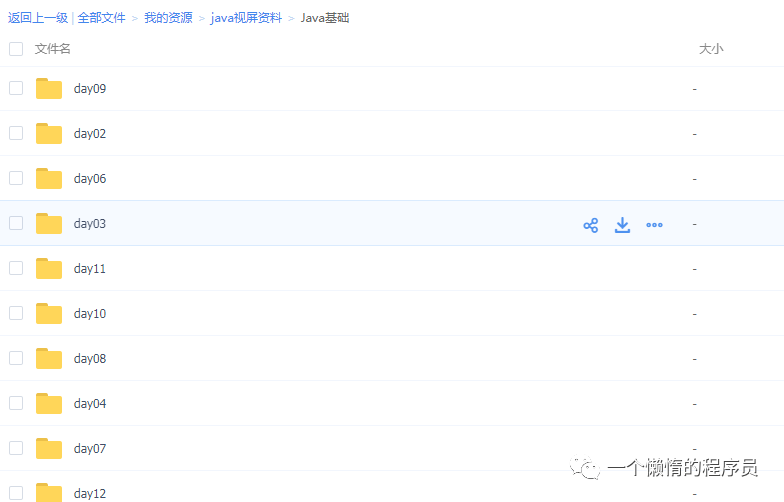Image resolution: width=784 pixels, height=502 pixels.
Task: Open the day06 folder icon
Action: point(48,178)
